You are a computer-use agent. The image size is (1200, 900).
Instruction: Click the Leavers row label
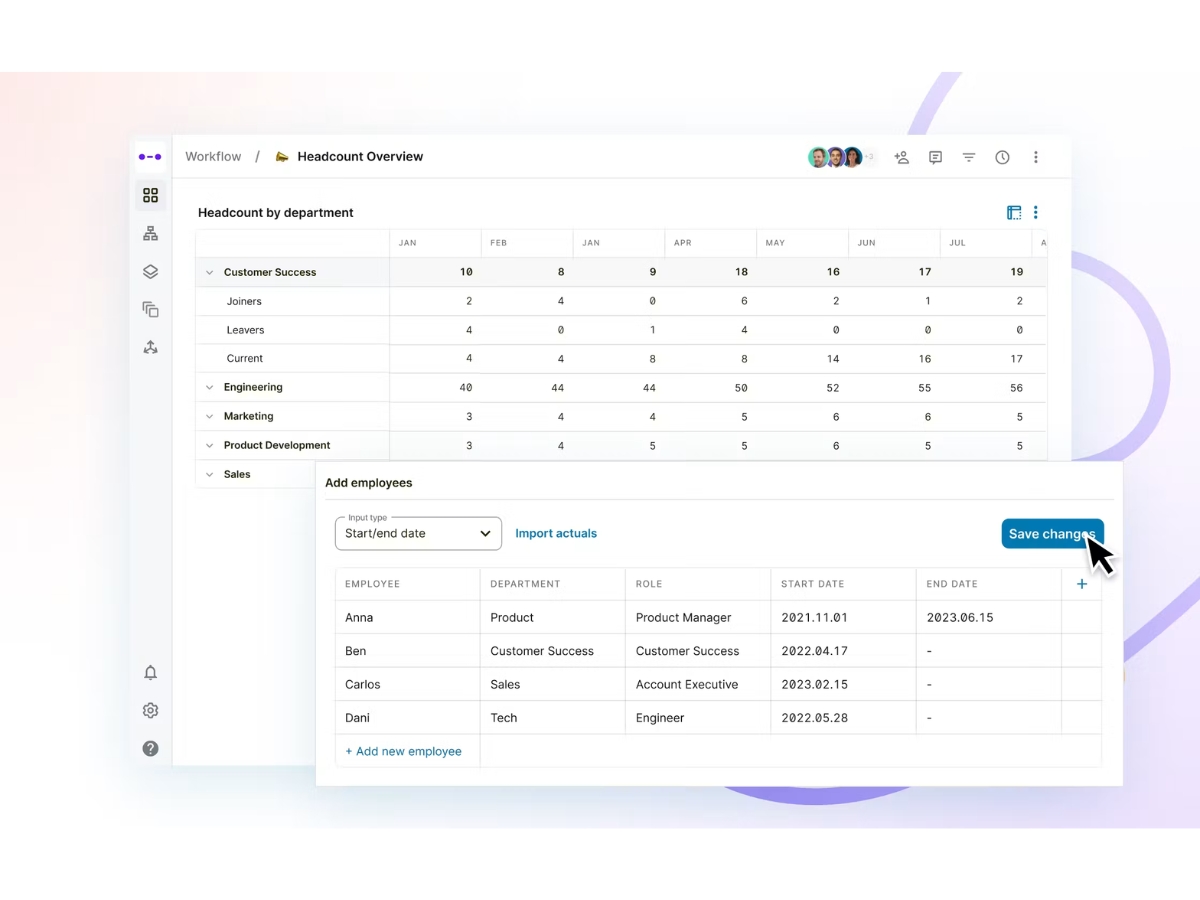[245, 330]
